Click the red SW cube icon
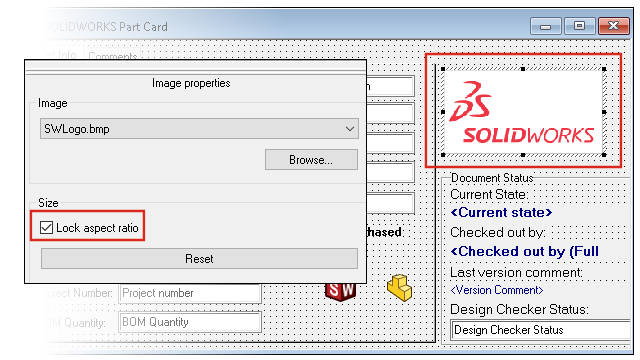Screen dimensions: 640x360 (340, 291)
